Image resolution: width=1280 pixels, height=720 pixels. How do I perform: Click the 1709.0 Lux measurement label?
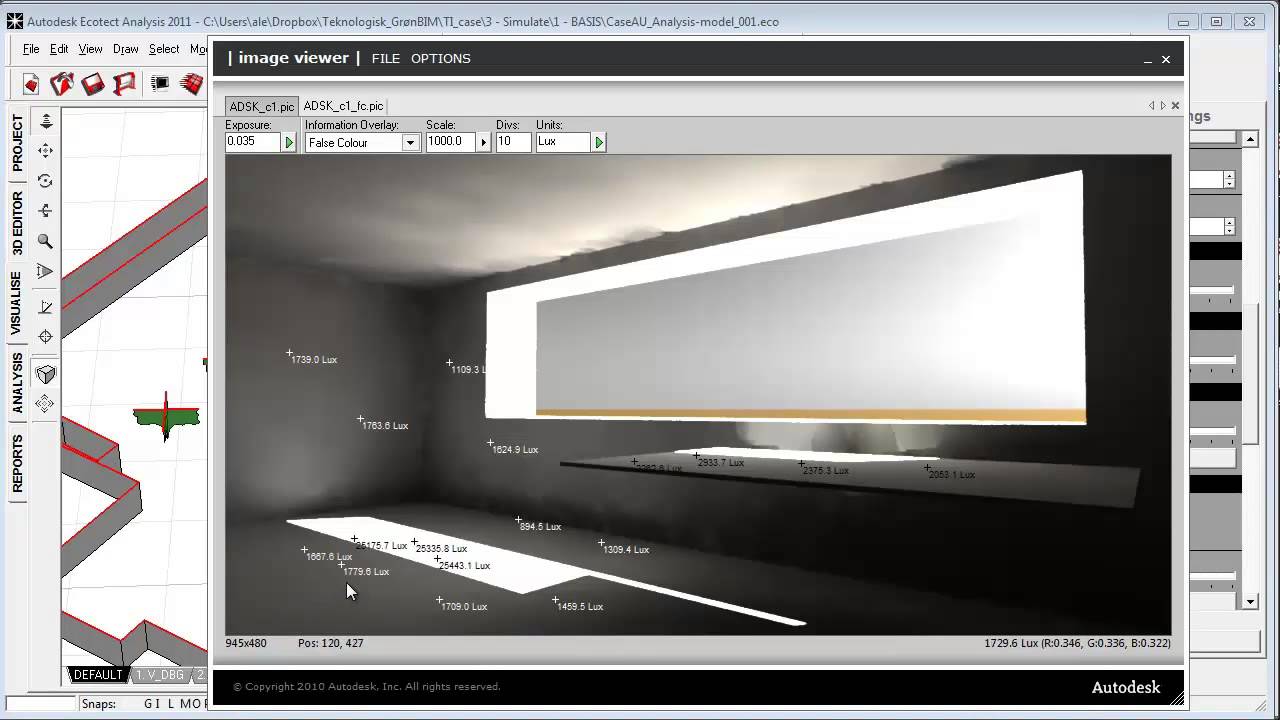click(x=464, y=607)
